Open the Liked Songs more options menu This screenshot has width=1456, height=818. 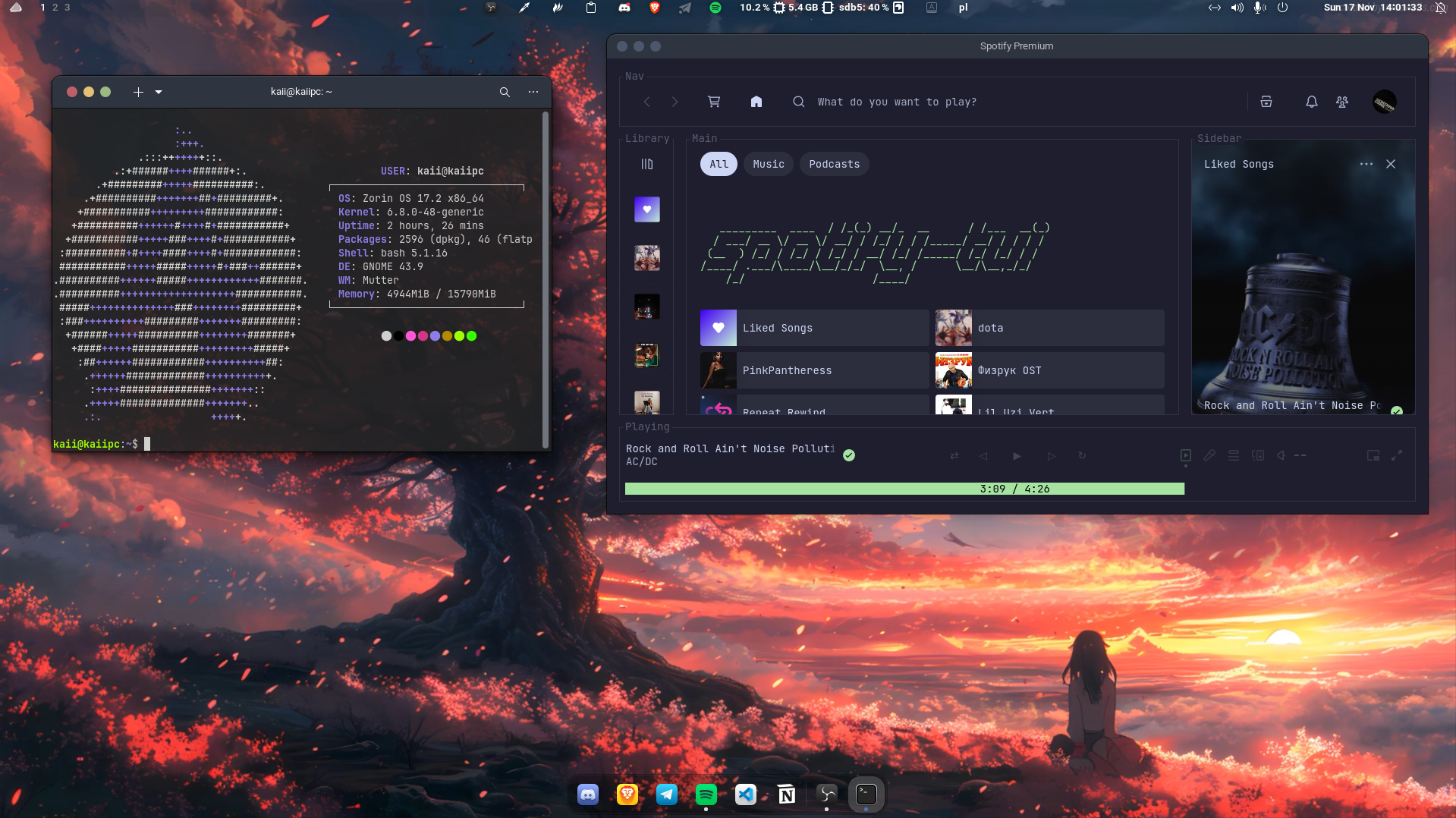coord(1366,164)
